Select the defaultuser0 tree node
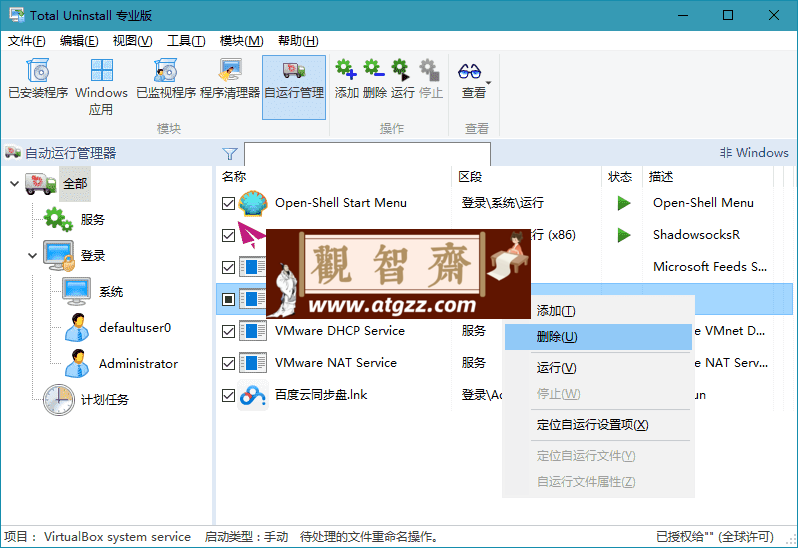The height and width of the screenshot is (548, 798). [x=135, y=328]
